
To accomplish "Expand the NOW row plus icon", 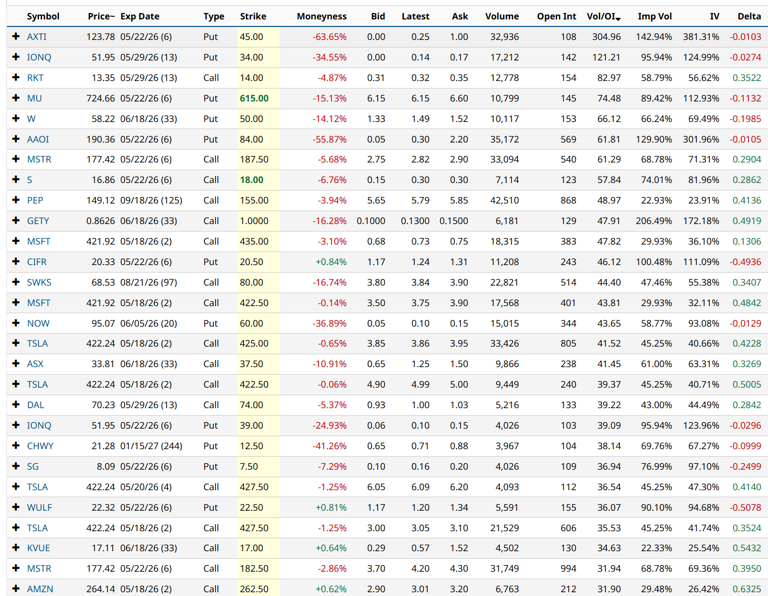I will tap(16, 323).
